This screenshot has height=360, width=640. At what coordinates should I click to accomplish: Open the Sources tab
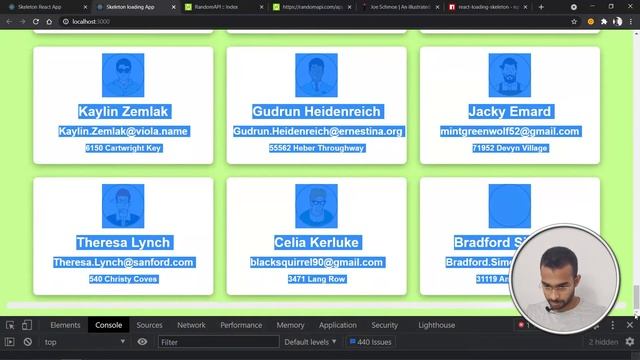149,325
